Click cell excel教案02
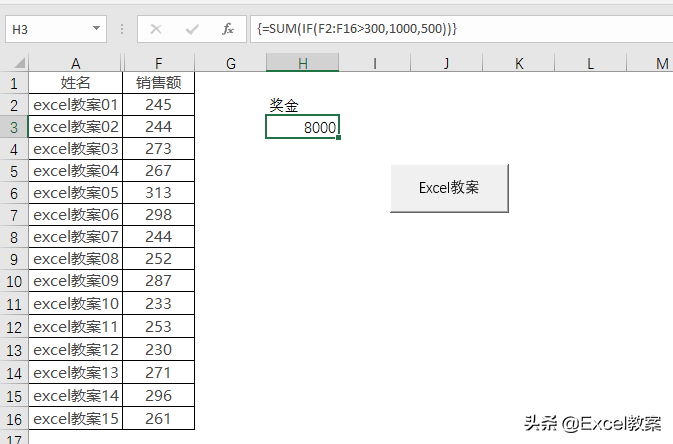The height and width of the screenshot is (444, 673). point(76,127)
